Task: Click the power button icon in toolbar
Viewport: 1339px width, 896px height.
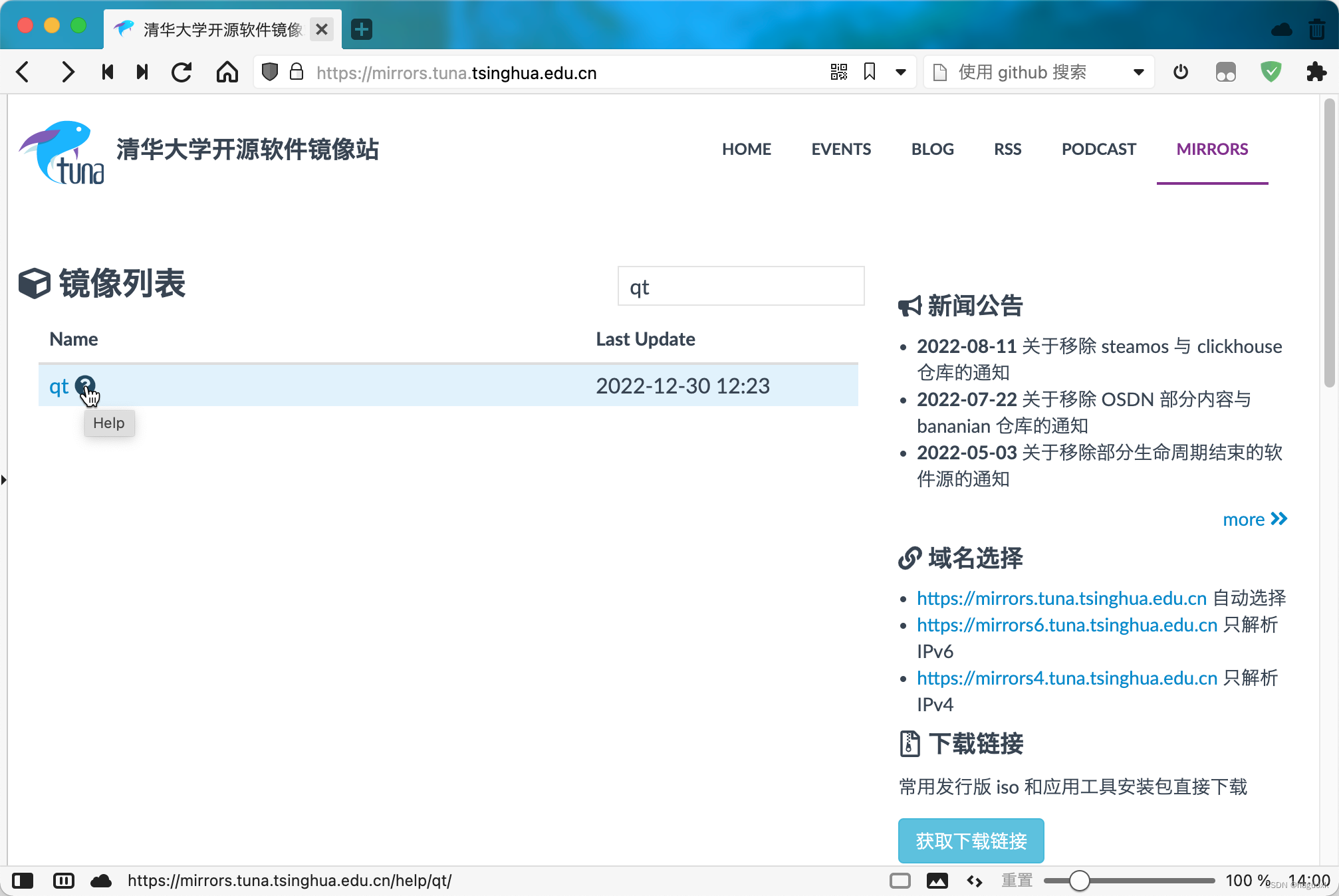Action: pos(1181,72)
